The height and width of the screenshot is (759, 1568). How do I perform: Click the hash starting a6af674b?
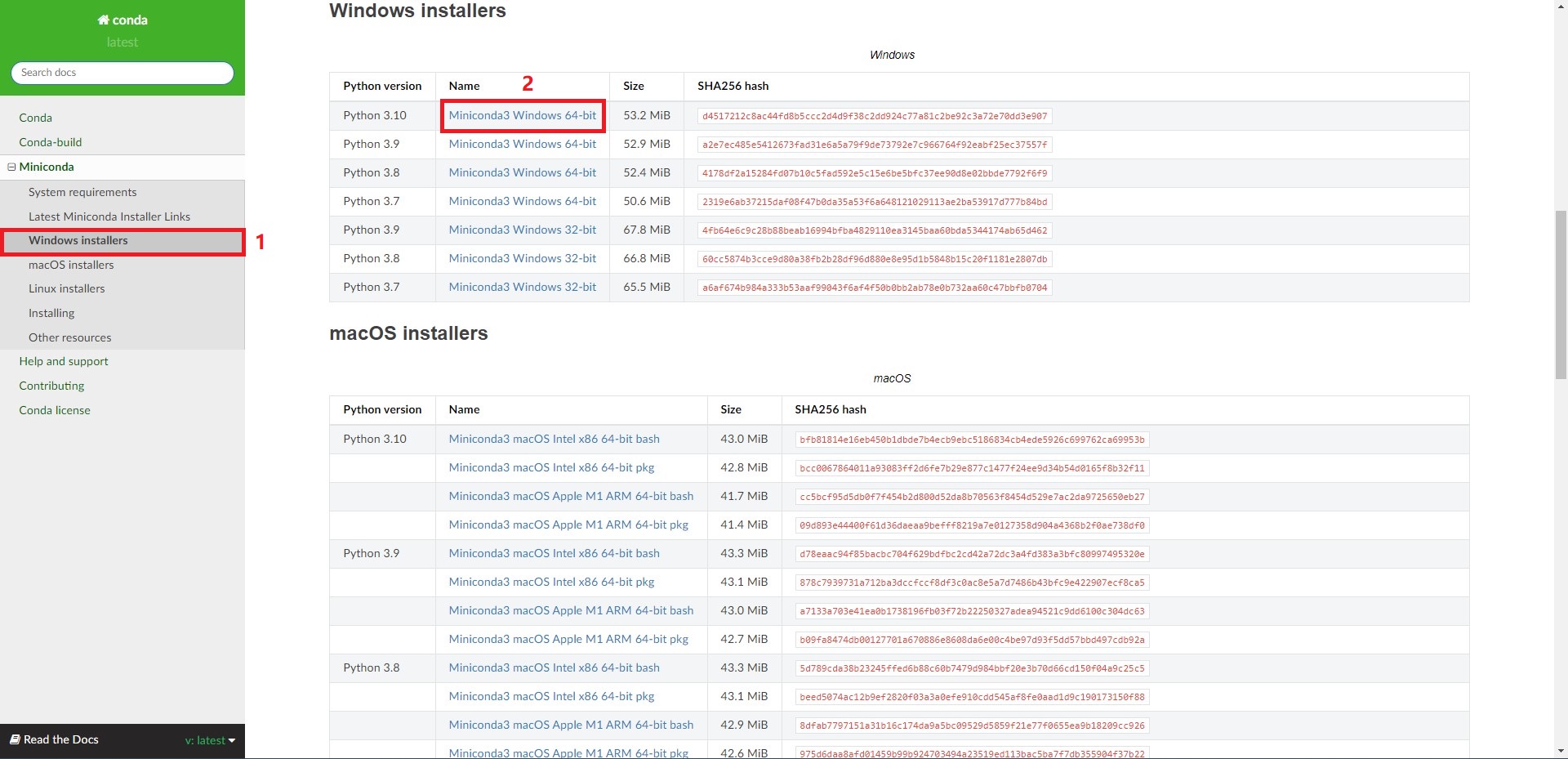[875, 288]
